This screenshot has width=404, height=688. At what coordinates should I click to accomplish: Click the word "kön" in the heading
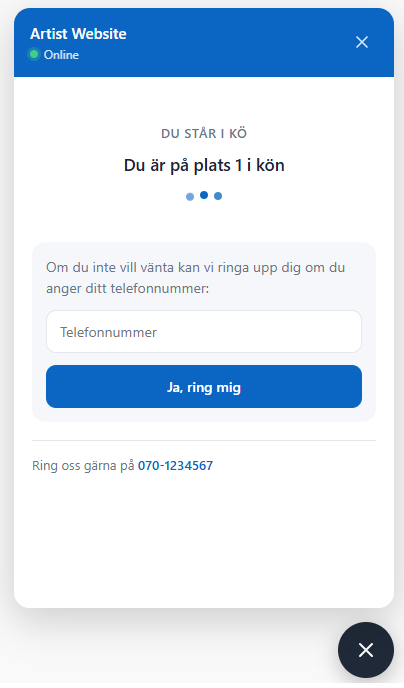271,165
